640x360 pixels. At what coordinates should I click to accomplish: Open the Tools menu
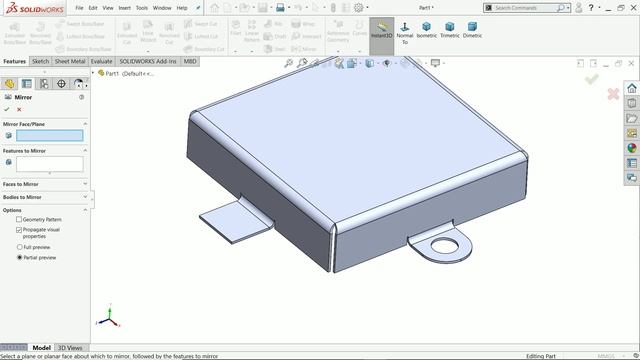(142, 8)
